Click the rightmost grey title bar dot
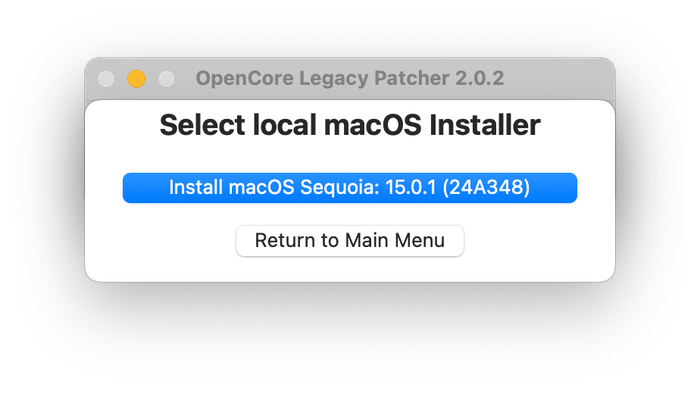 (167, 79)
